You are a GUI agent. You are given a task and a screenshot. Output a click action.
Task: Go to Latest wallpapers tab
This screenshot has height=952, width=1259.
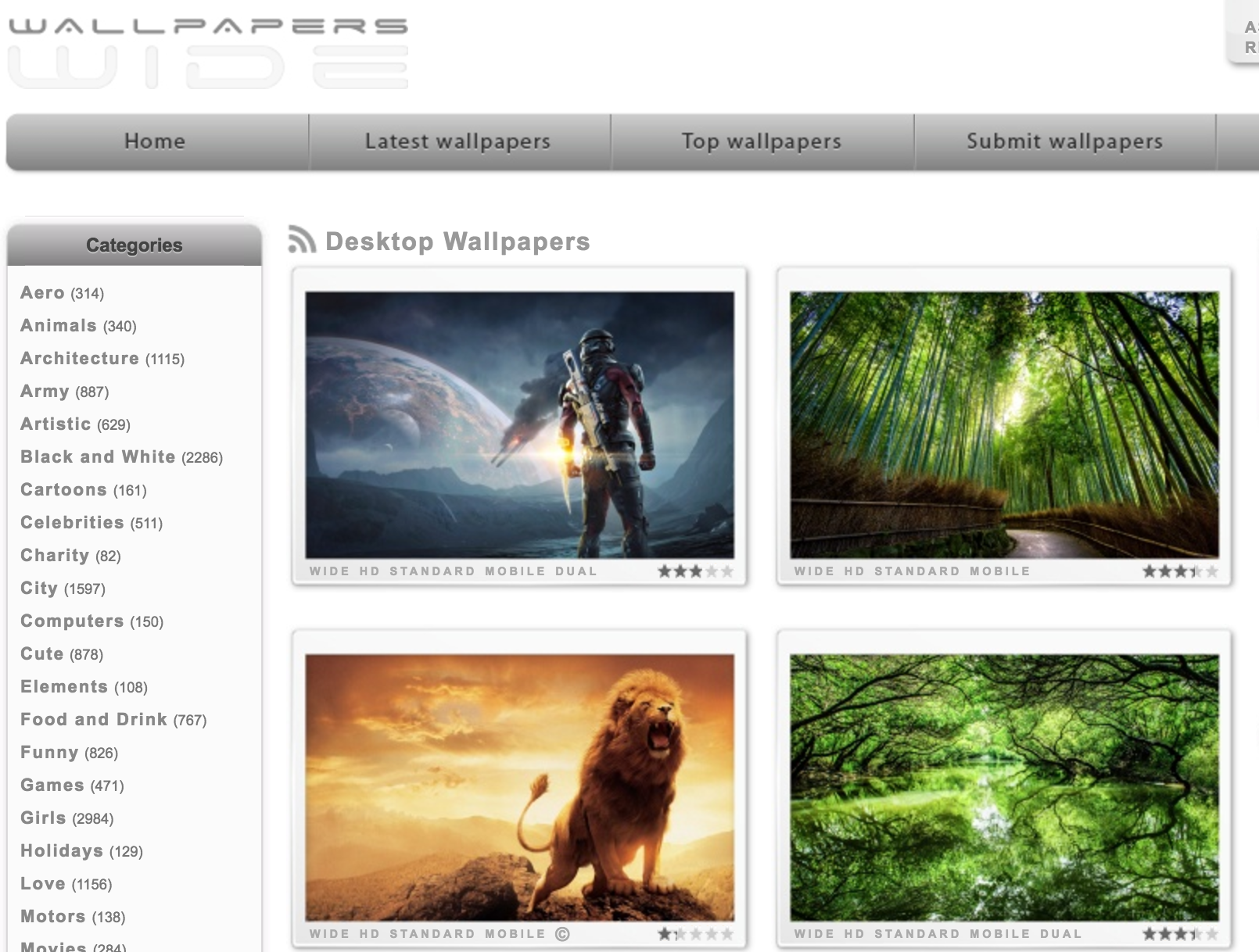pyautogui.click(x=457, y=141)
